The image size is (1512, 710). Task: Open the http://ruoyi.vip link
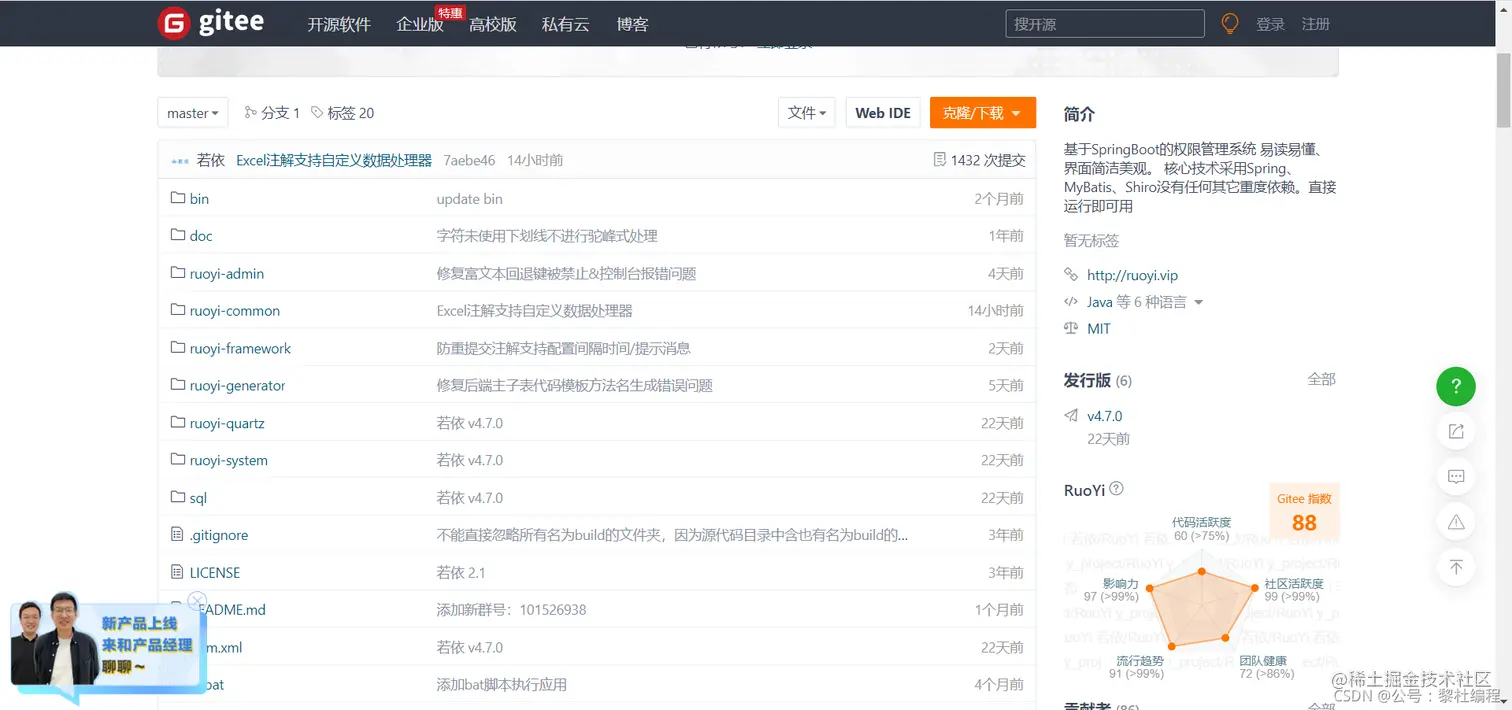pyautogui.click(x=1133, y=275)
